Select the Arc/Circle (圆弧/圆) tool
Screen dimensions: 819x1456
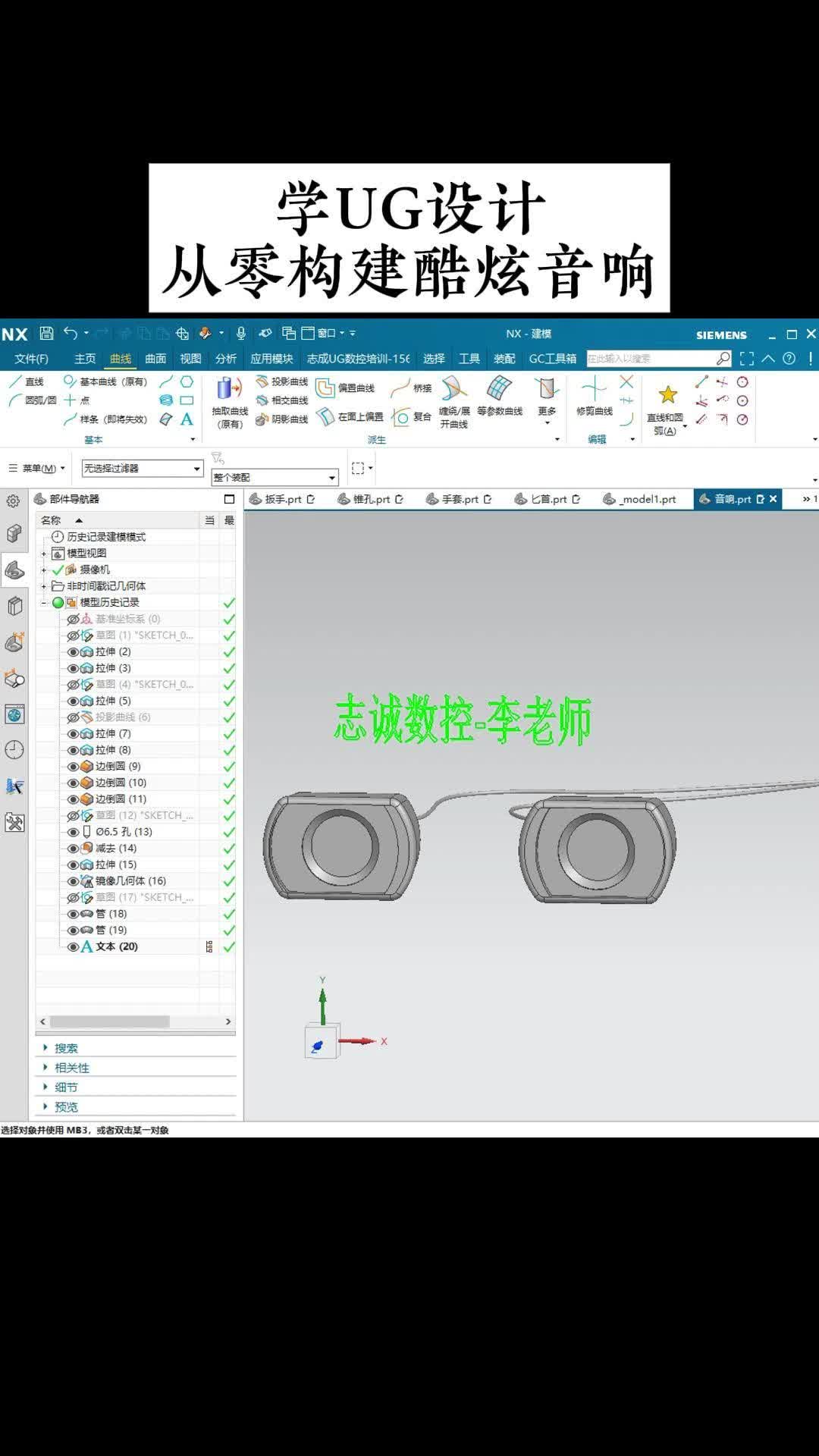click(x=33, y=400)
